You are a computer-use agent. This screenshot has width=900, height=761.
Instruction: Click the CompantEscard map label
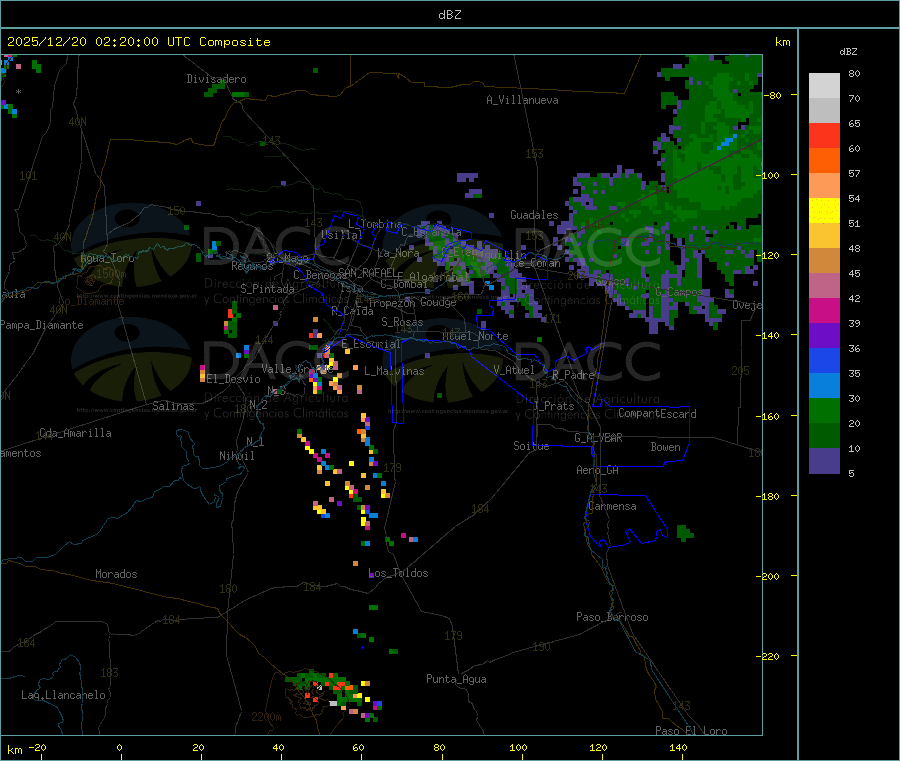(657, 414)
